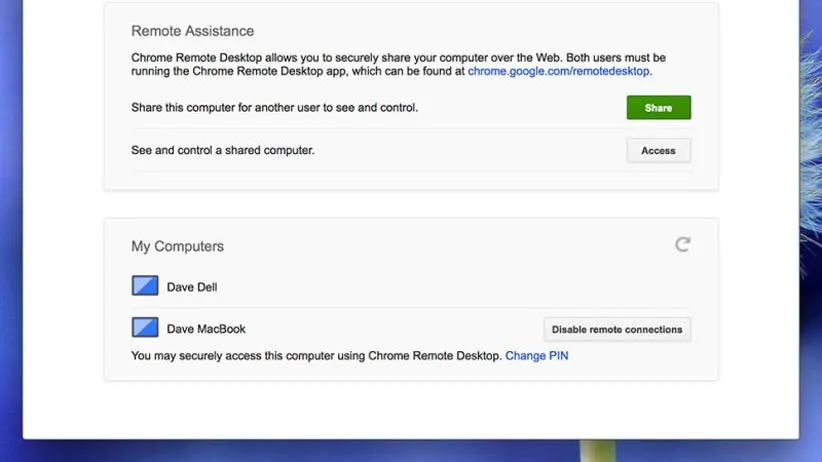Click the 'See and control a shared computer' text

coord(222,151)
